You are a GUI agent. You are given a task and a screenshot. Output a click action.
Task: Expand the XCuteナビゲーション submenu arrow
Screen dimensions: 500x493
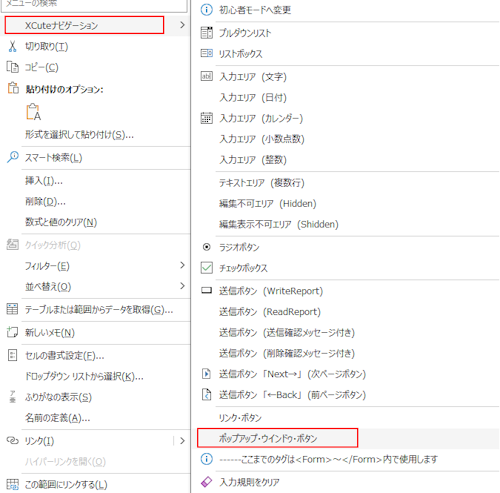click(182, 25)
